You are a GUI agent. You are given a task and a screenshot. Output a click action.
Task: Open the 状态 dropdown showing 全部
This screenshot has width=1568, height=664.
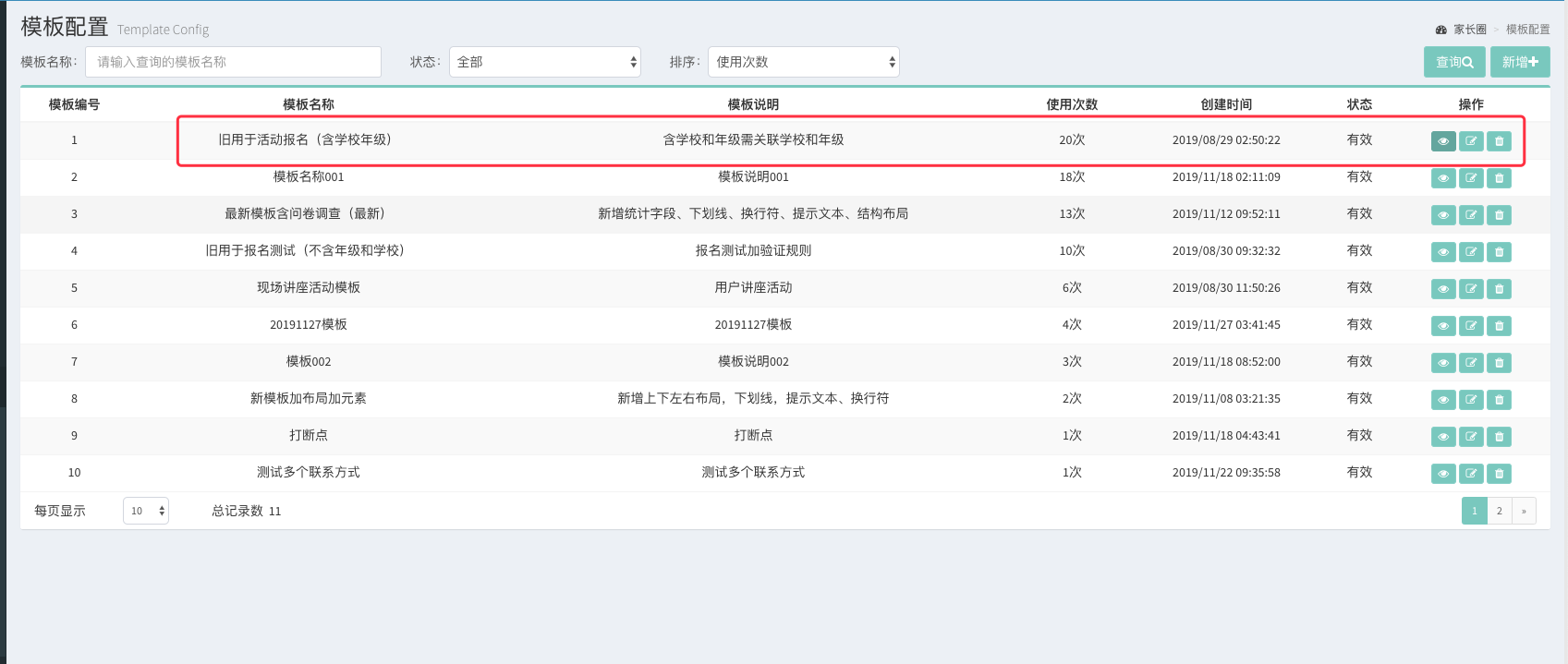point(544,62)
